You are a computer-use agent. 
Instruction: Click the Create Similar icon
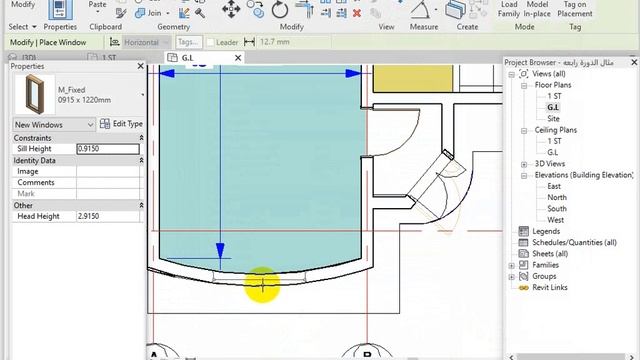coord(456,9)
